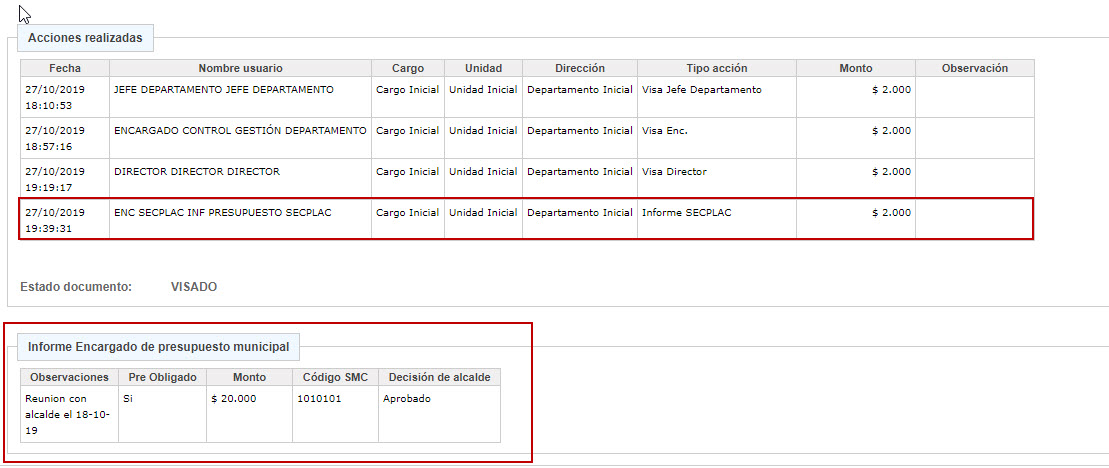Select the ENCARGADO CONTROL GESTIÓN DEPARTAMENTO row

527,138
